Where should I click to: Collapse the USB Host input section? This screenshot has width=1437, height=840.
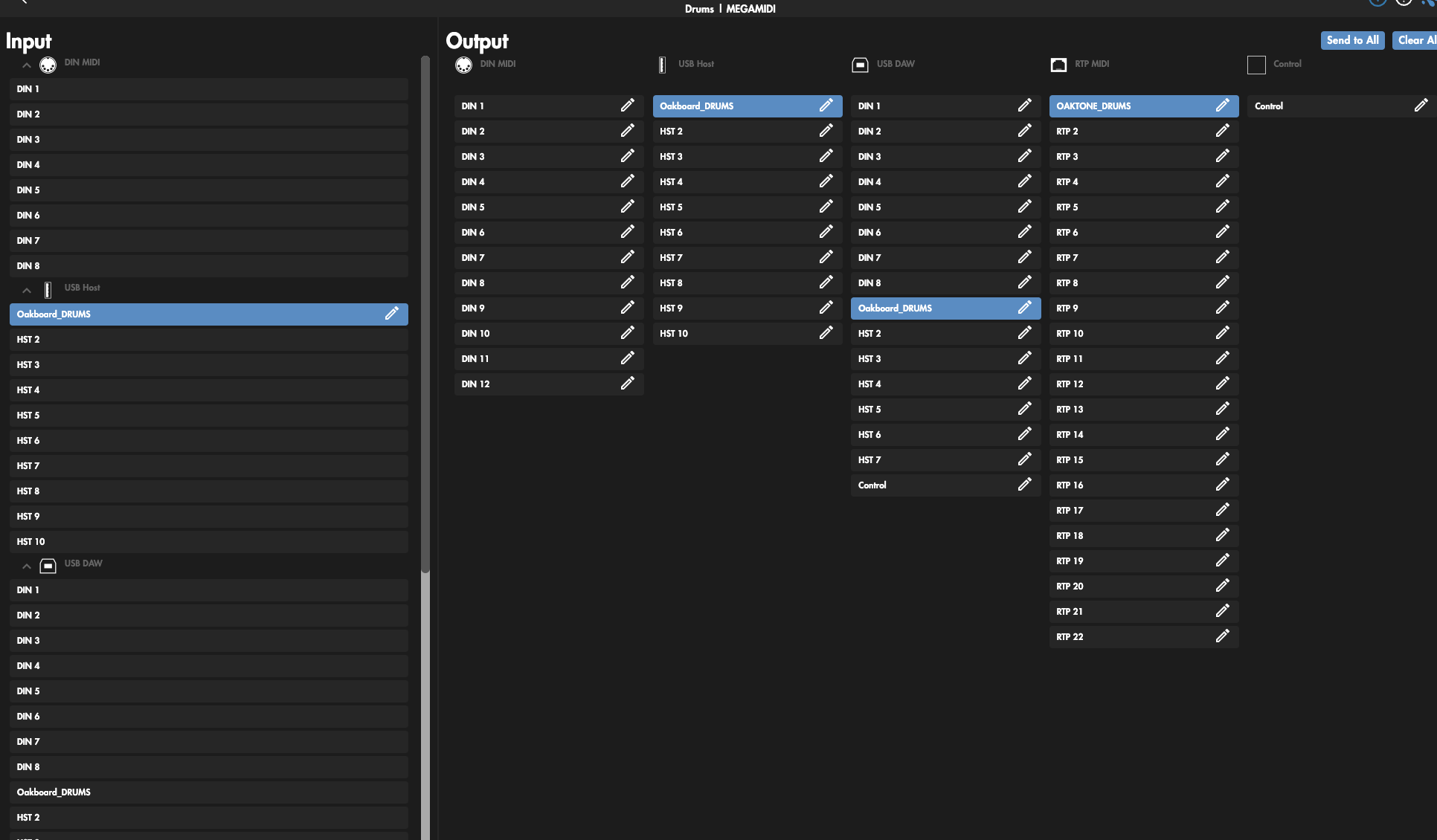27,290
